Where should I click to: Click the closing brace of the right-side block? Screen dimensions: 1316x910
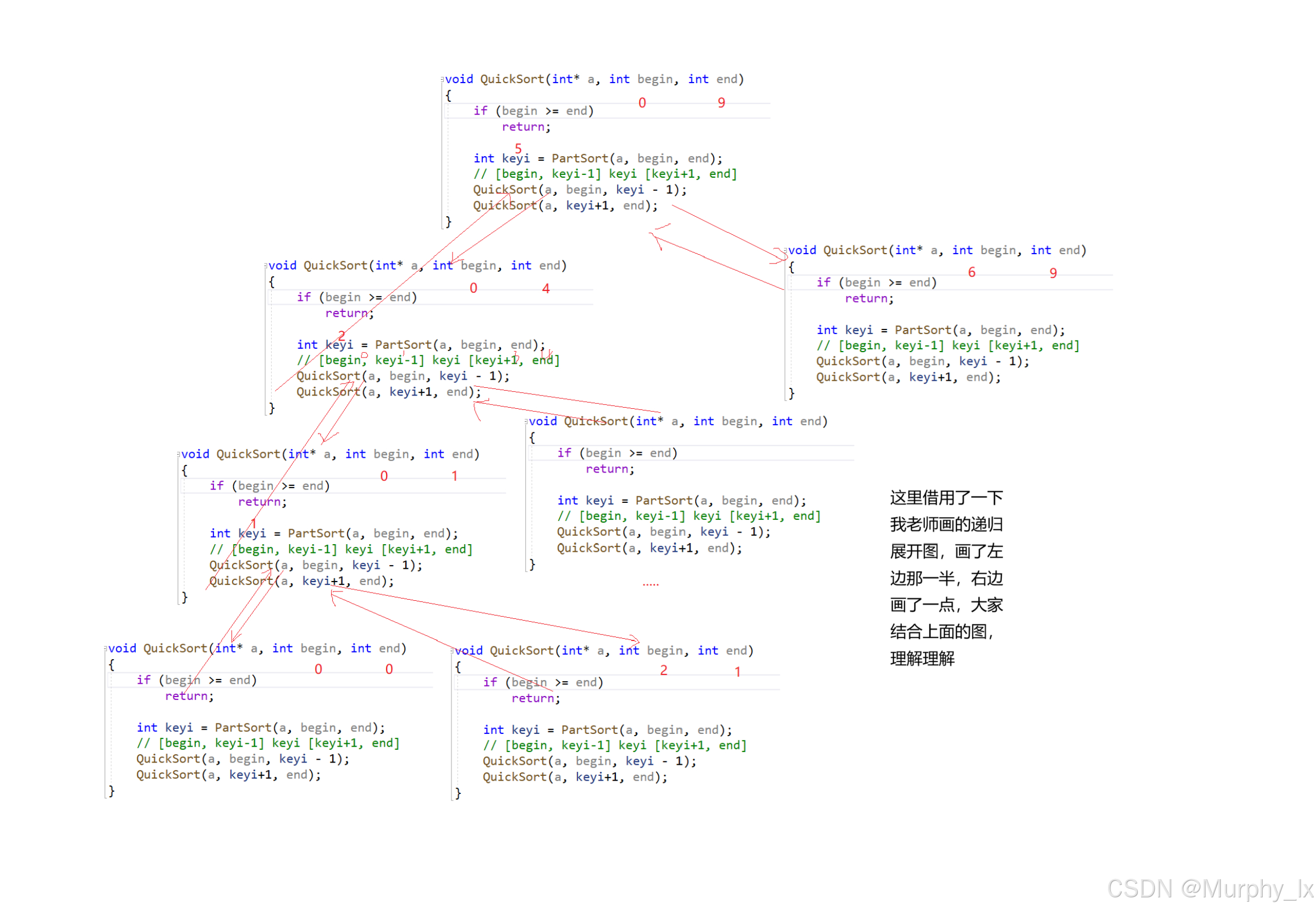pyautogui.click(x=791, y=393)
